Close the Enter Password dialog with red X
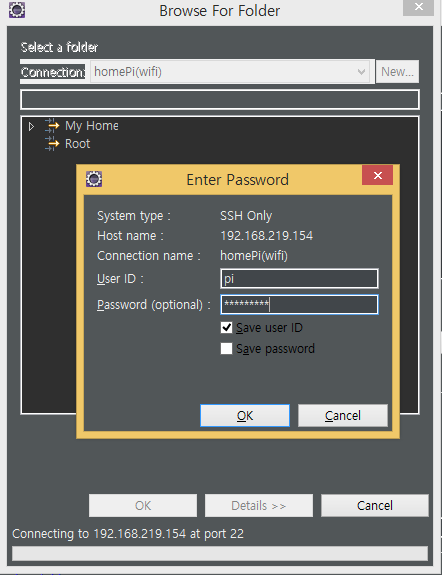Viewport: 442px width, 575px height. tap(377, 175)
